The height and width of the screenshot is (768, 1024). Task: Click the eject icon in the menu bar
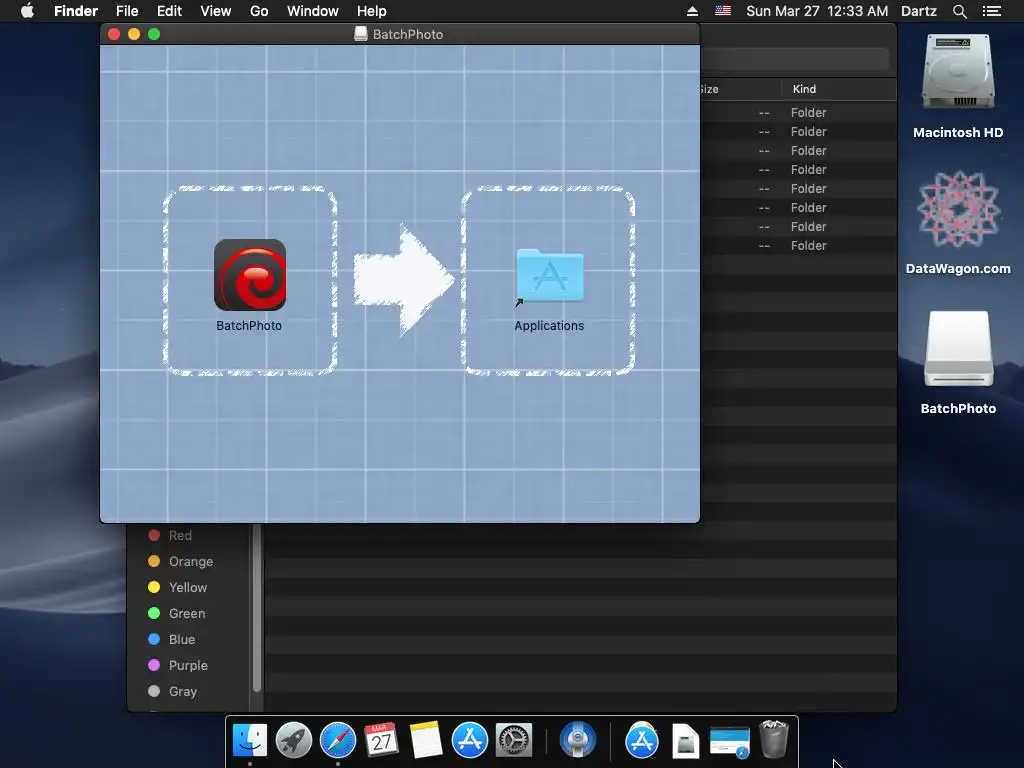(692, 11)
